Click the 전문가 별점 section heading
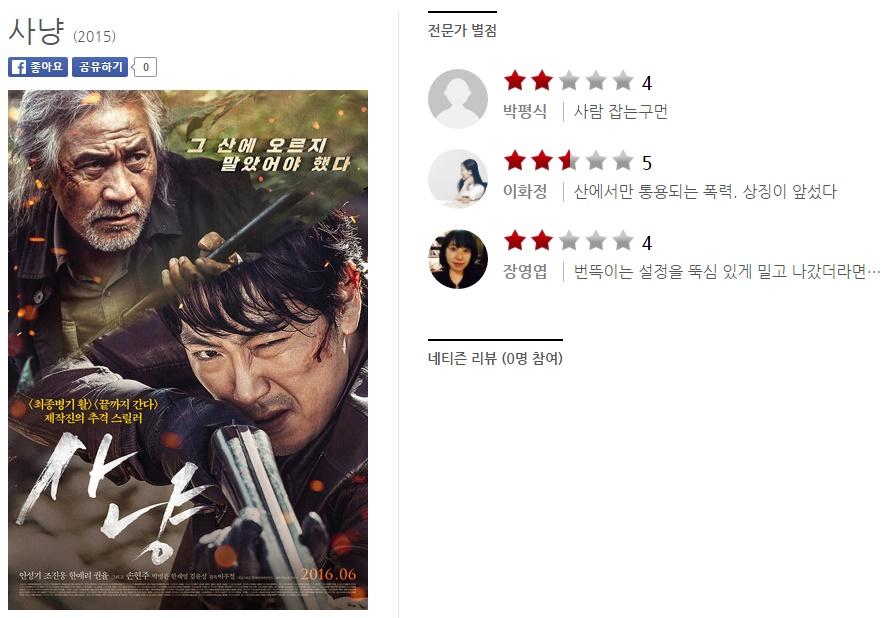 (x=462, y=31)
